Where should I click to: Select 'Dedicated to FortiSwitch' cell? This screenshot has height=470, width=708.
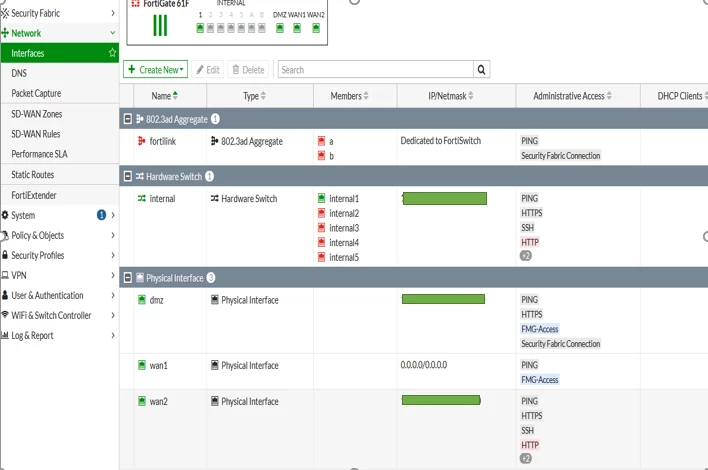point(441,140)
